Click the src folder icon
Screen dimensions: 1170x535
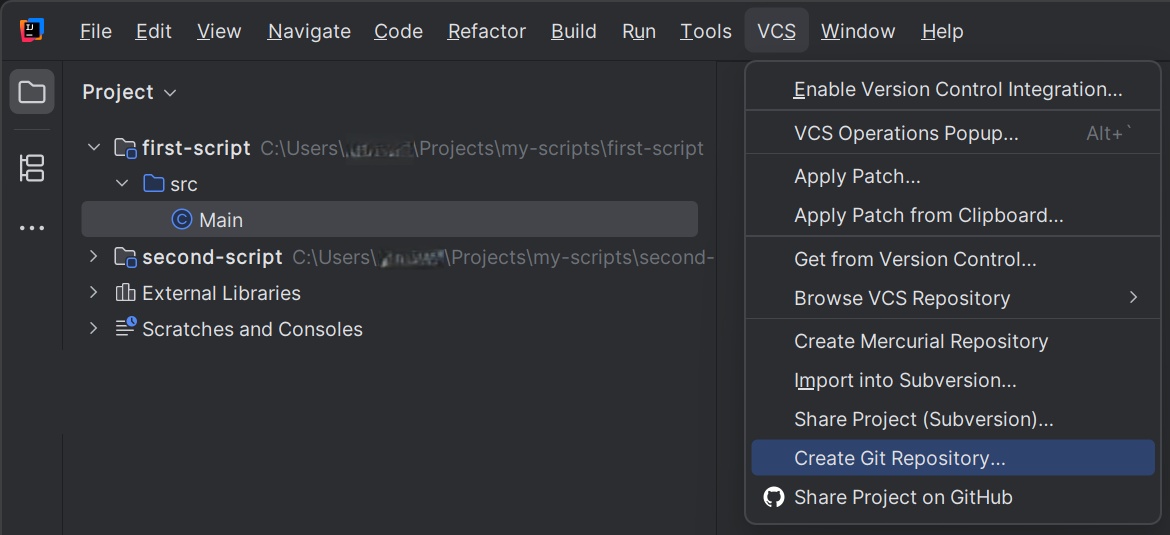coord(154,184)
